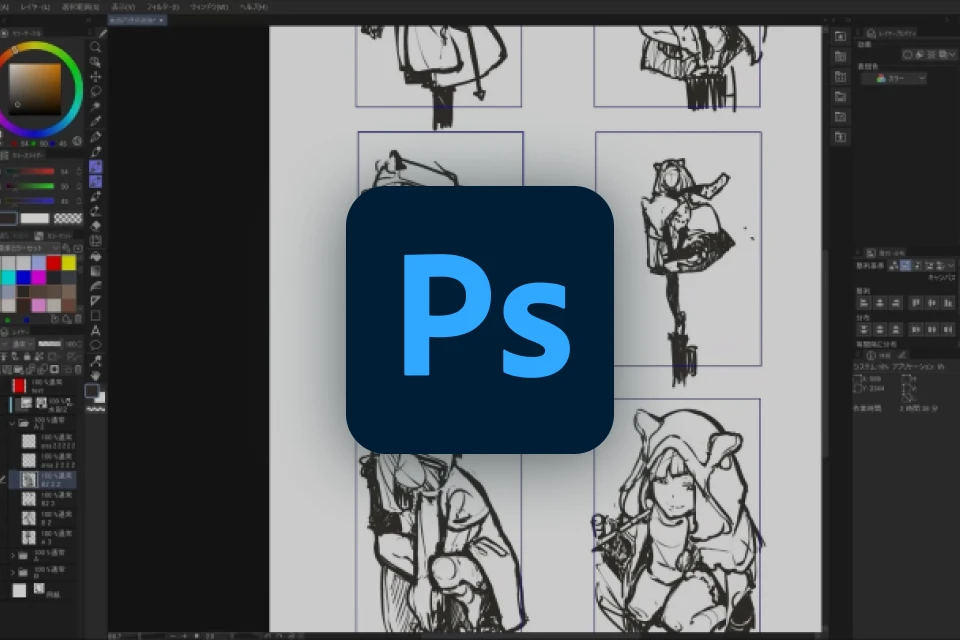Open the Layer menu

point(35,7)
